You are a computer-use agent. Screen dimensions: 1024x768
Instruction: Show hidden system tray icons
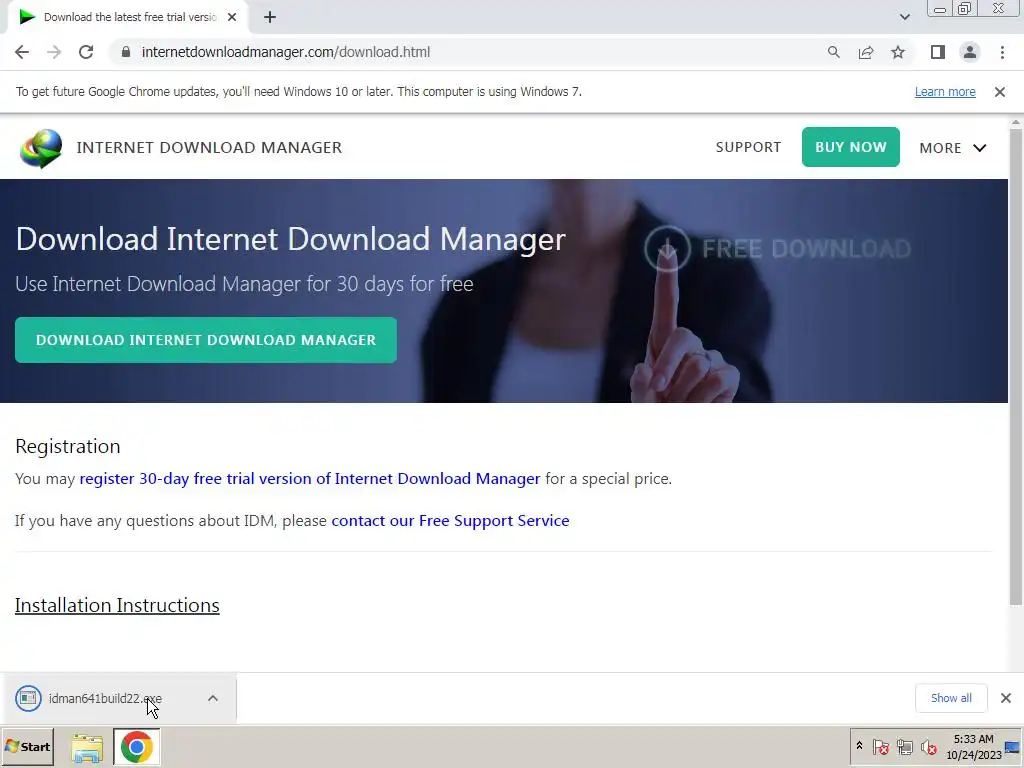[859, 746]
